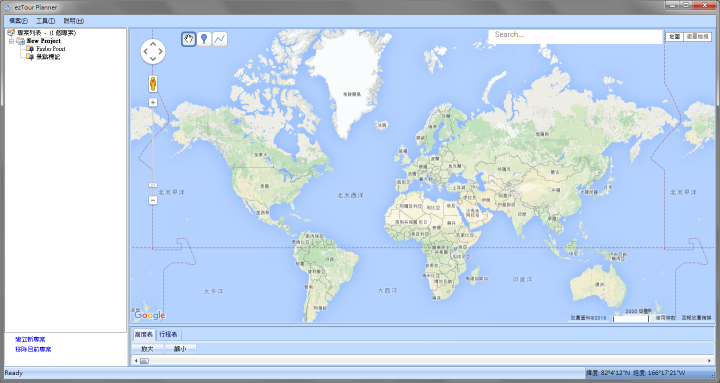This screenshot has width=720, height=383.
Task: Select the polyline route drawing tool
Action: click(220, 39)
